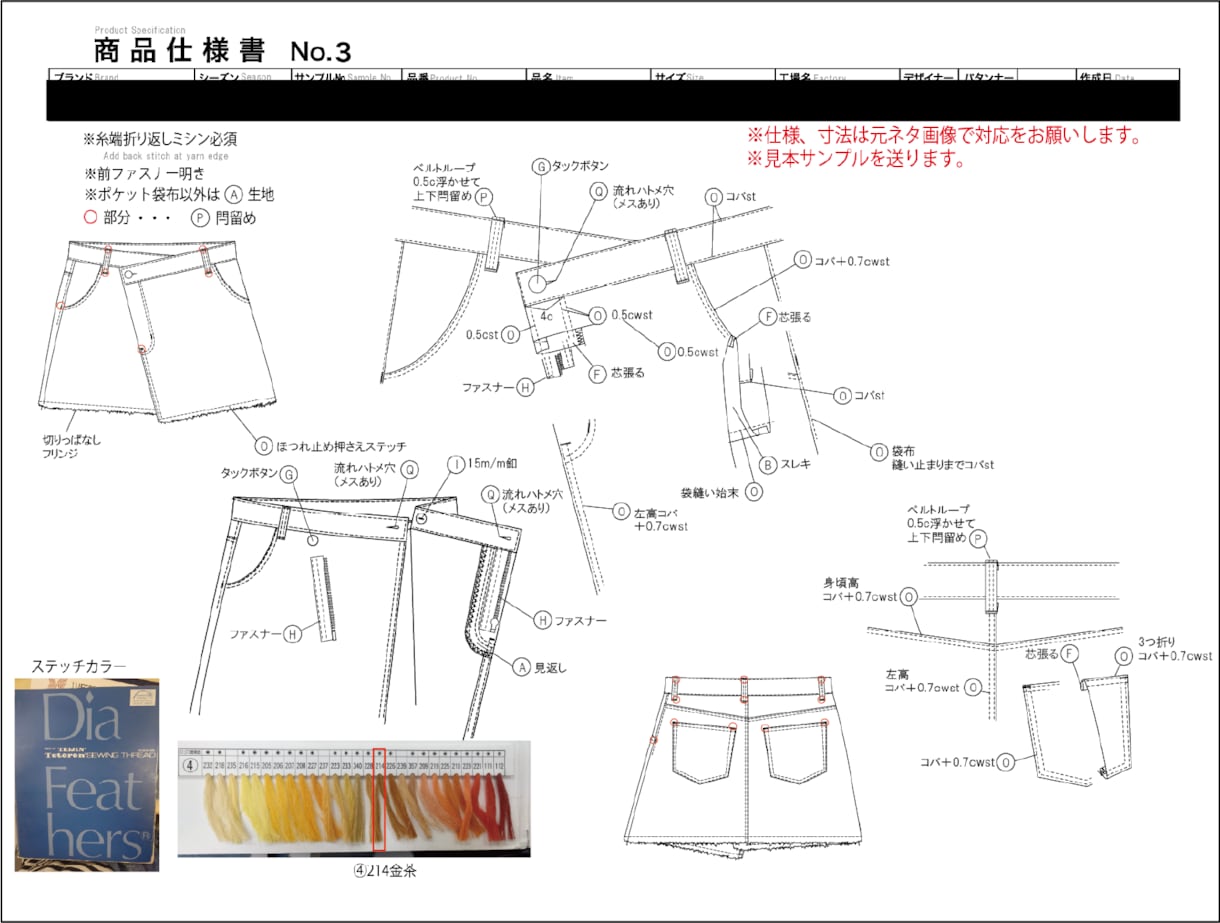
Task: Select the サイズ Size header cell
Action: click(x=714, y=76)
